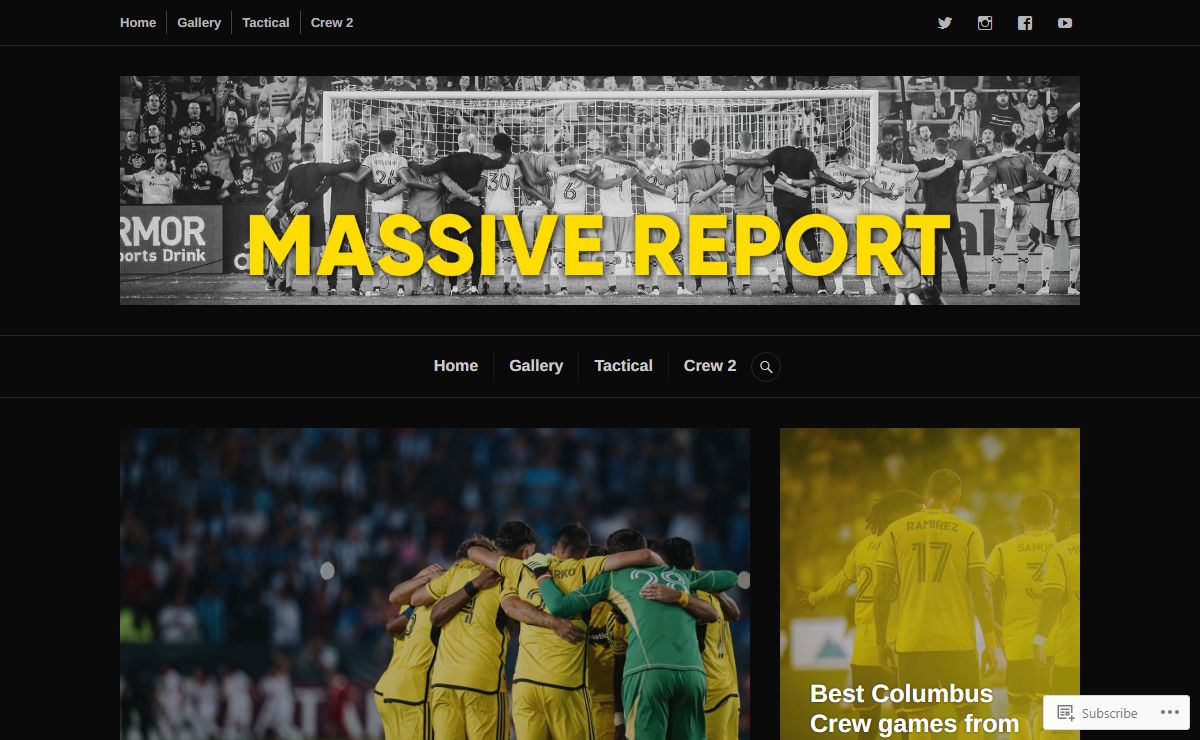This screenshot has height=740, width=1200.
Task: Go to Home in top bar menu
Action: pyautogui.click(x=138, y=22)
